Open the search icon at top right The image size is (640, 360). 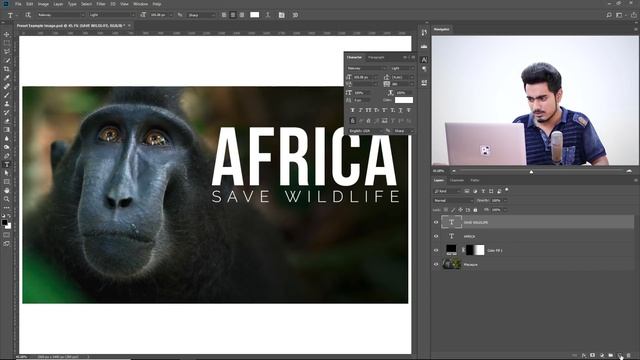click(609, 15)
